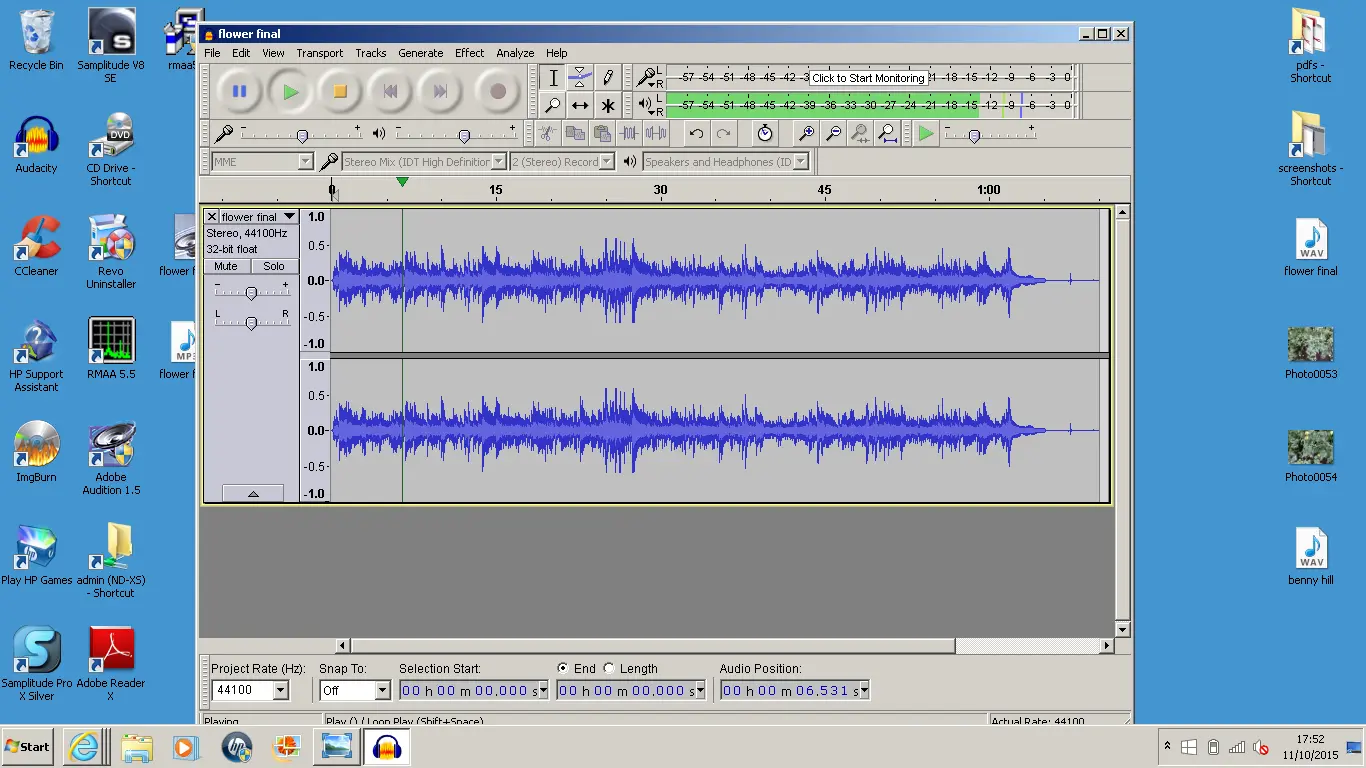Click the Undo arrow icon
1366x768 pixels.
tap(697, 134)
